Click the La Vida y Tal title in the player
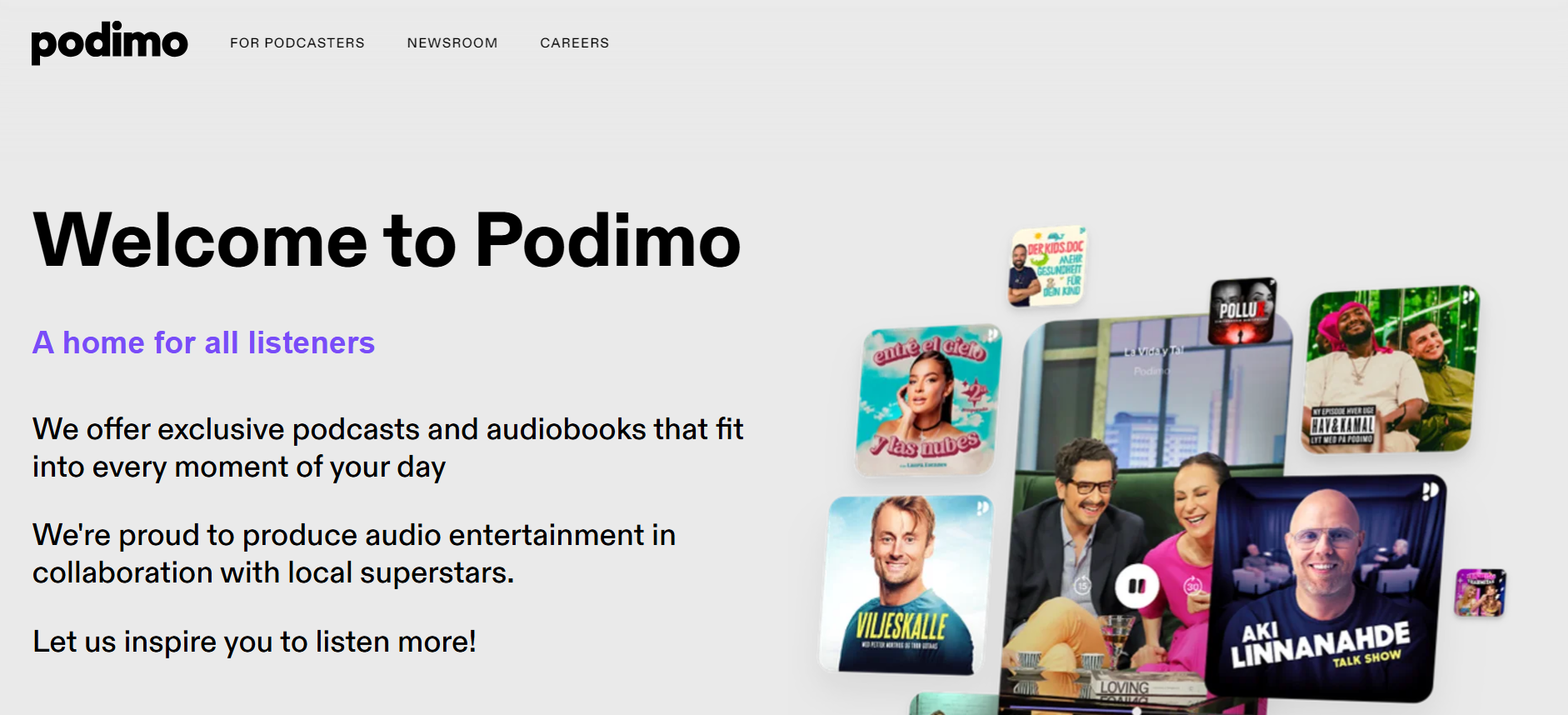This screenshot has width=1568, height=715. pyautogui.click(x=1153, y=351)
